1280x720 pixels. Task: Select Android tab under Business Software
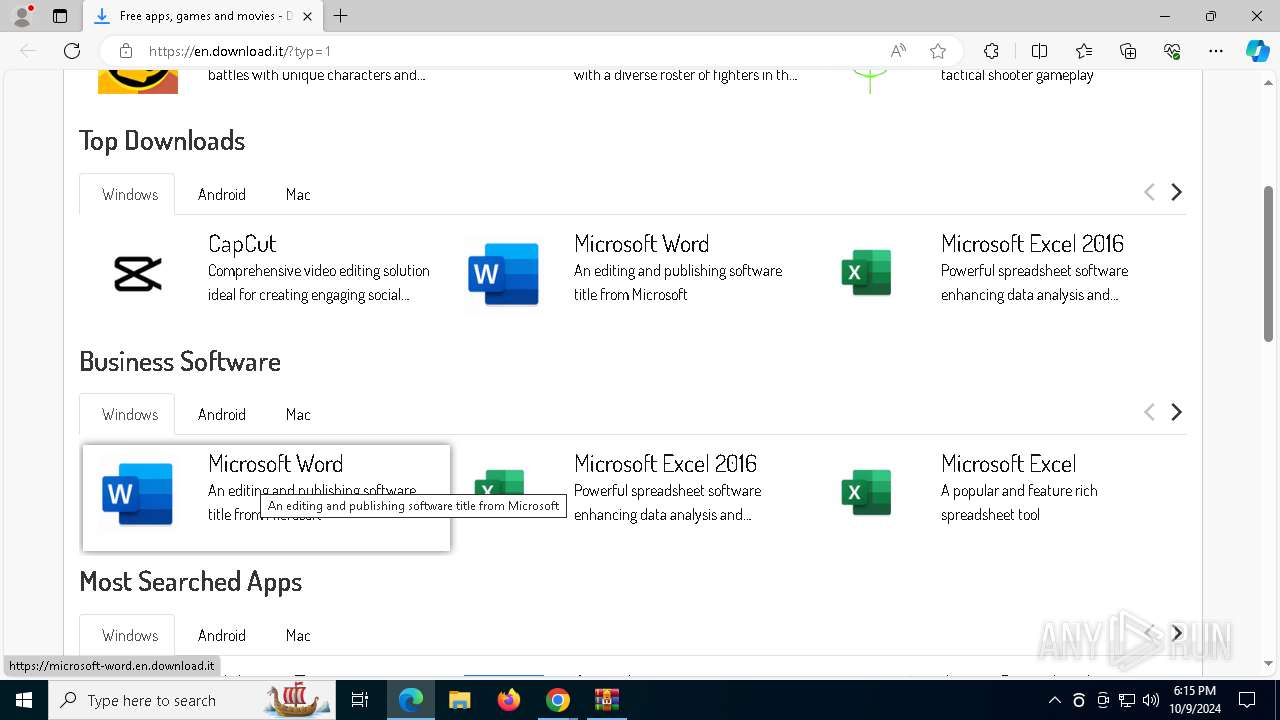point(222,414)
